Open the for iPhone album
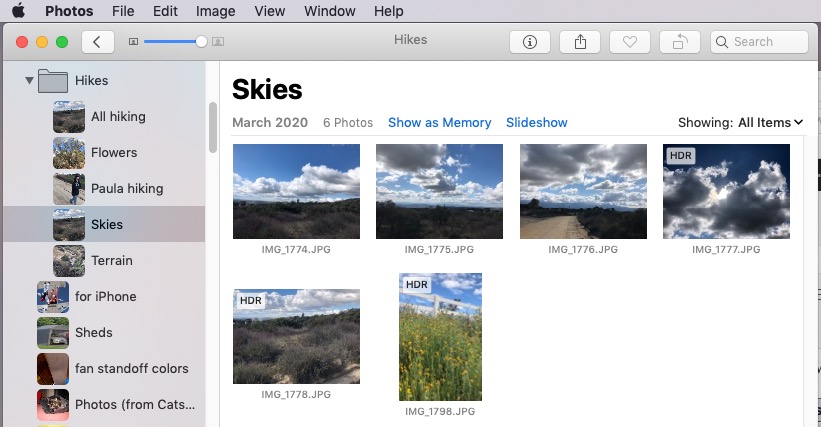Viewport: 821px width, 427px height. [104, 297]
